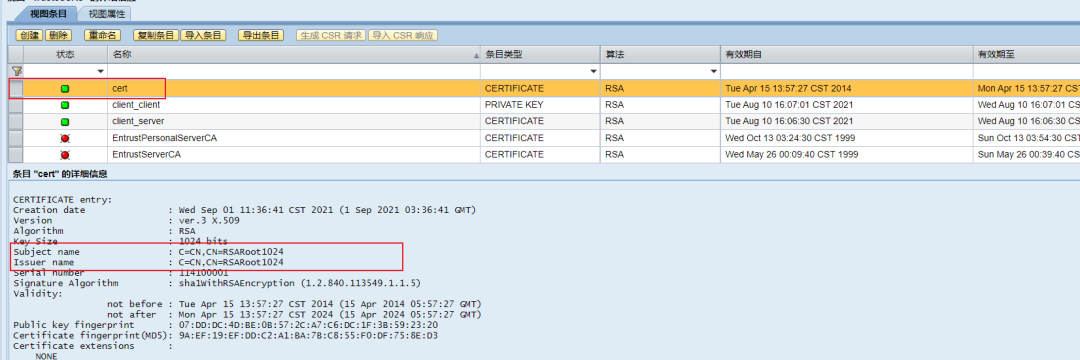Click the 复制条目 button
The image size is (1080, 360).
156,35
